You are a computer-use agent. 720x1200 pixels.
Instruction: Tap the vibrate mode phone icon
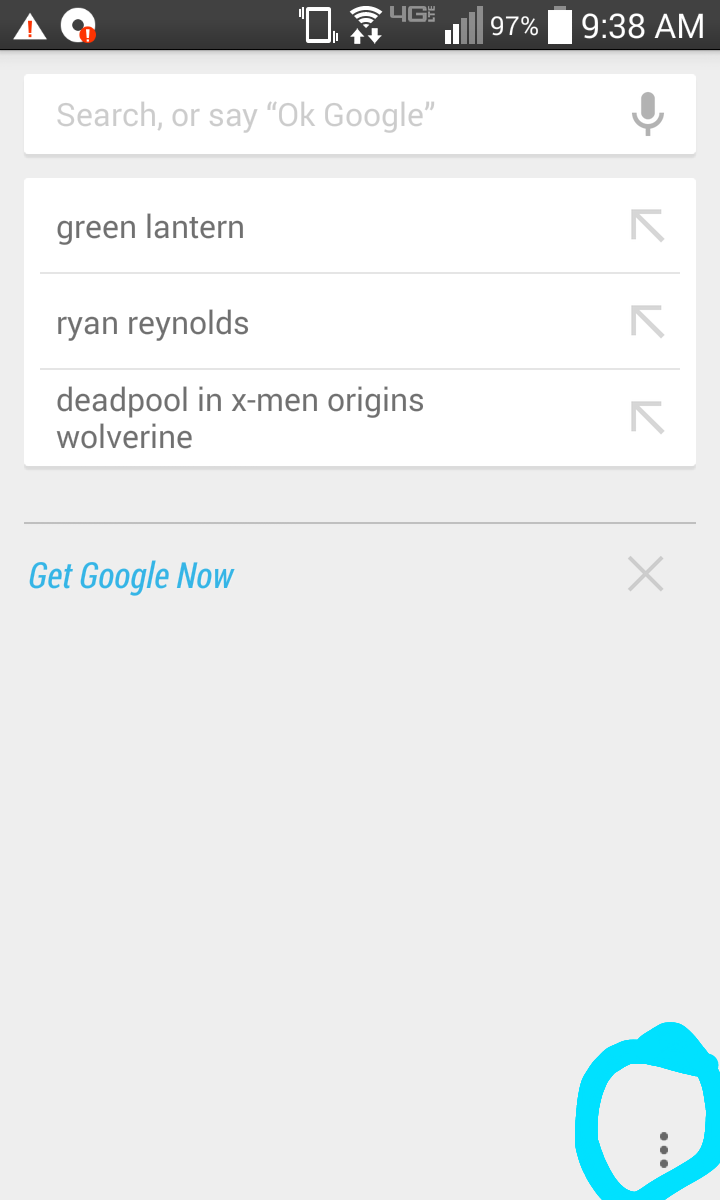pos(318,25)
